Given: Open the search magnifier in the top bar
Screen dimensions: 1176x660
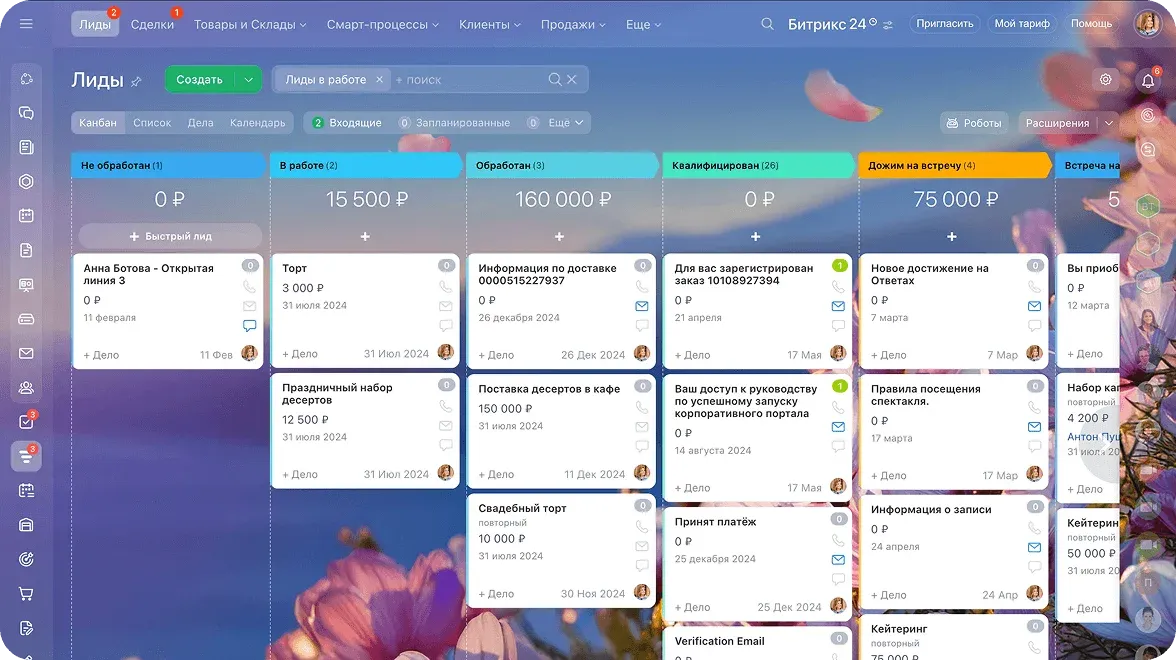Looking at the screenshot, I should pyautogui.click(x=766, y=23).
